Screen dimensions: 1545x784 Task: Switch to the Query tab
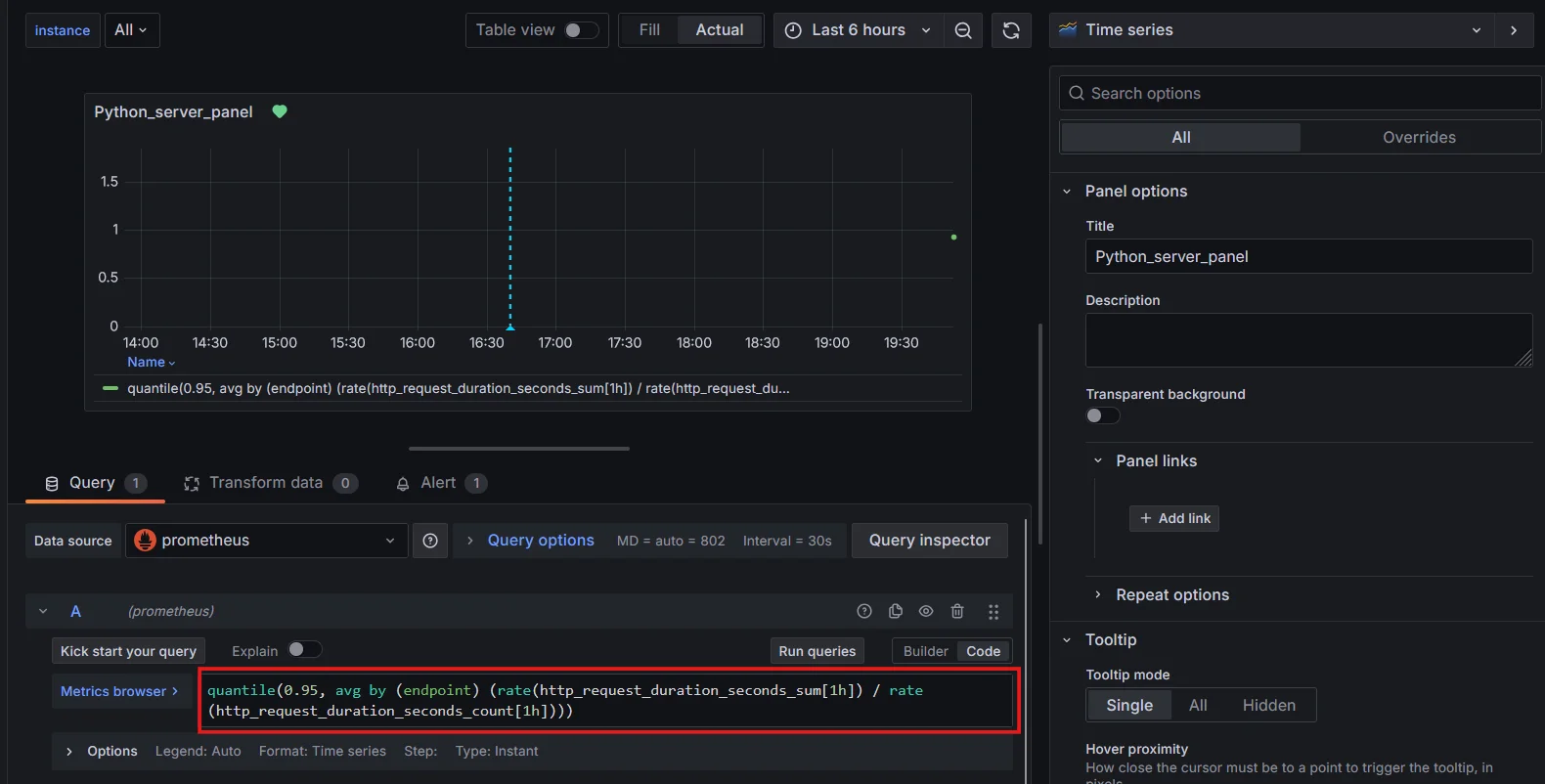click(x=95, y=483)
